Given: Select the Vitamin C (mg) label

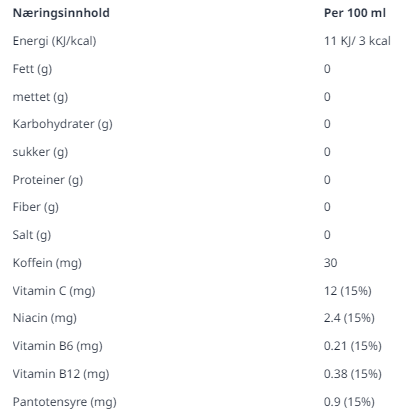Looking at the screenshot, I should [x=54, y=291].
